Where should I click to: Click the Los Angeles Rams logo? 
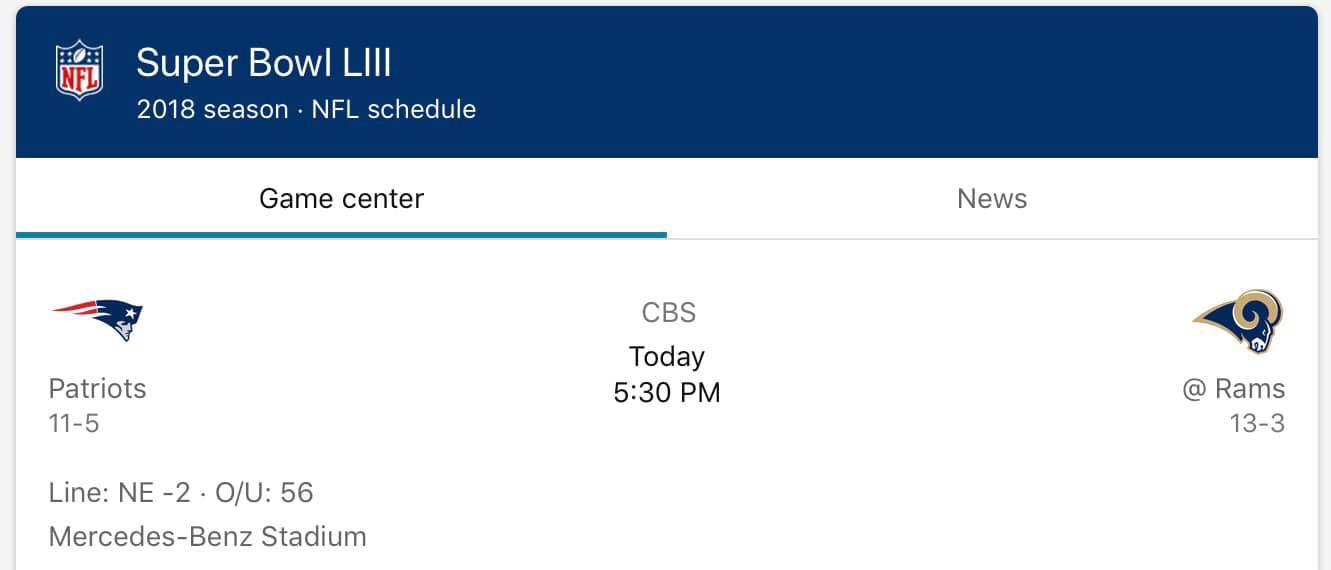pos(1238,321)
